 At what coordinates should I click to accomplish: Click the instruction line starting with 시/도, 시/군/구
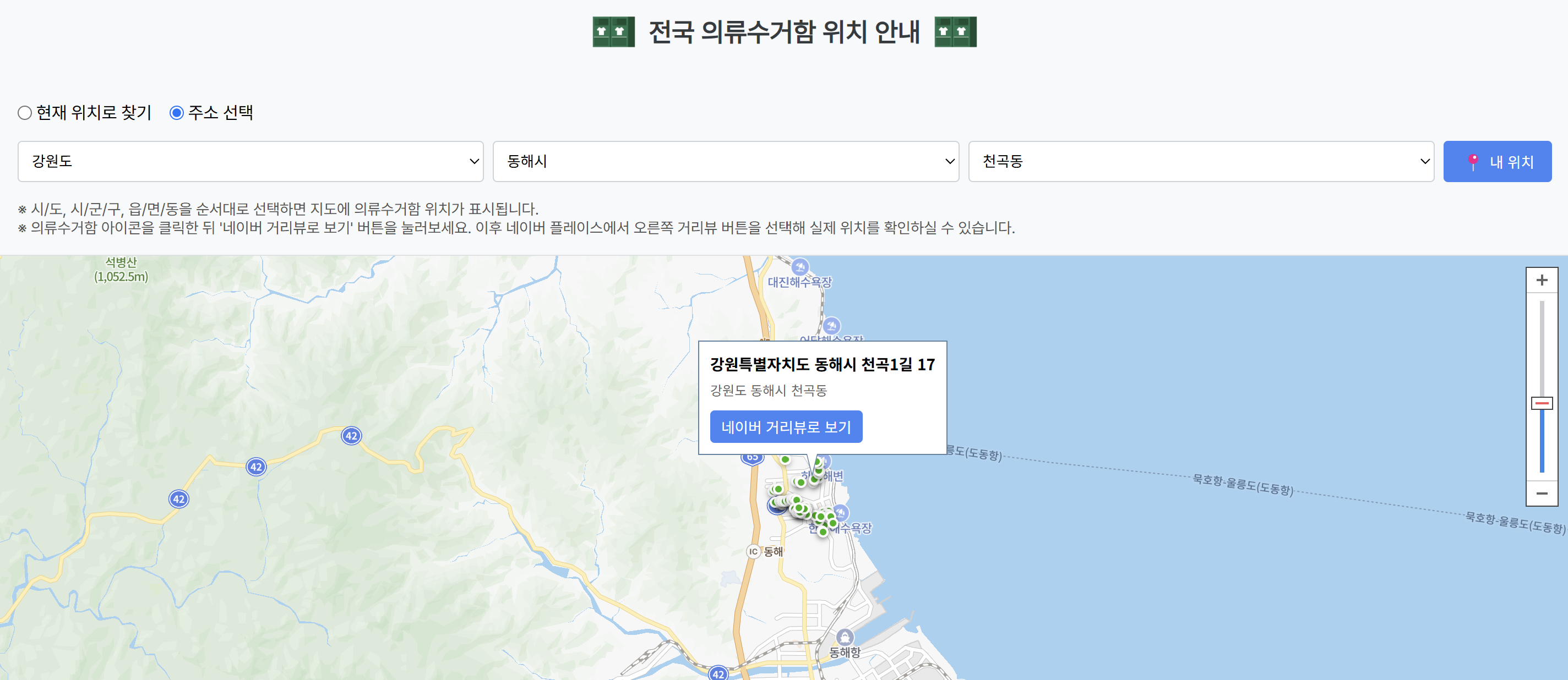click(x=278, y=209)
